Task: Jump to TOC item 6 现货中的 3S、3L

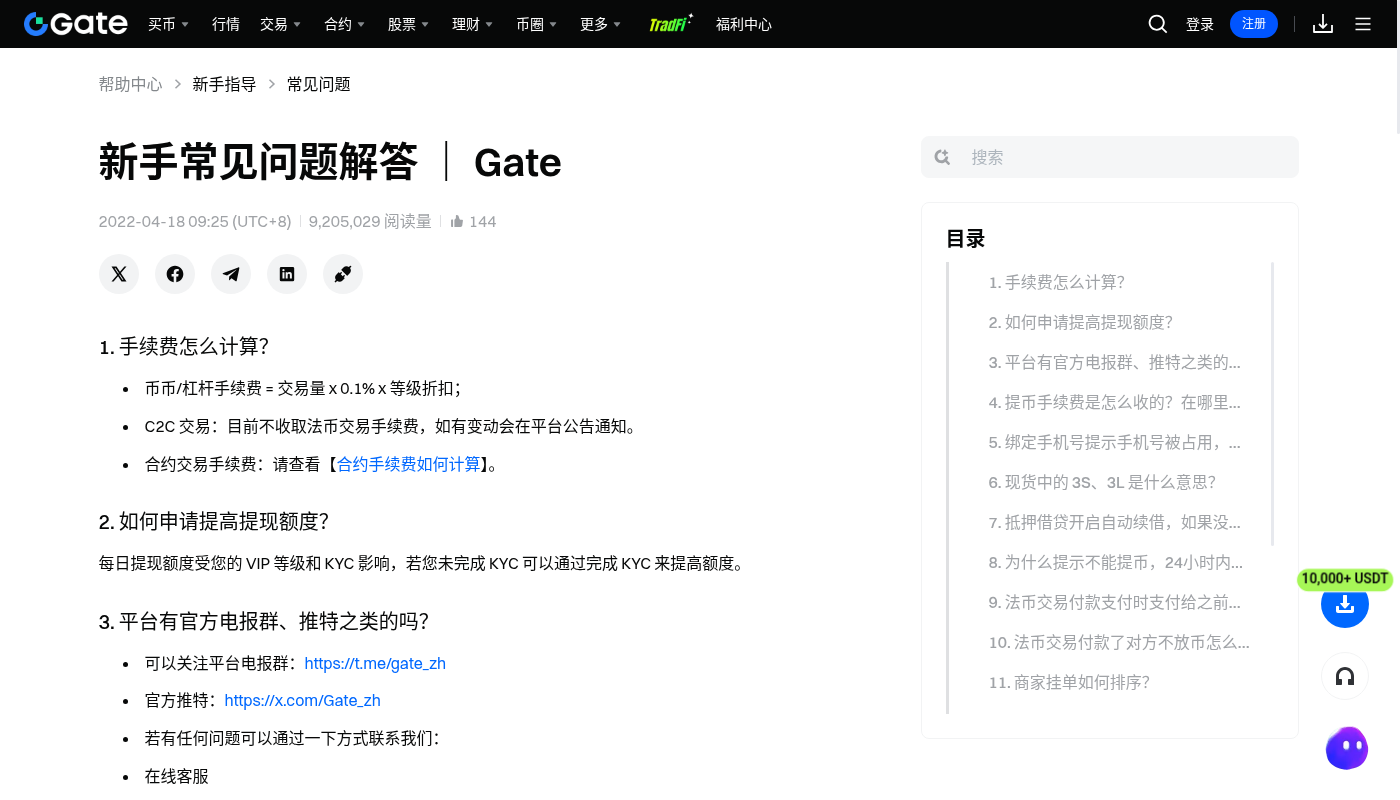Action: coord(1102,482)
